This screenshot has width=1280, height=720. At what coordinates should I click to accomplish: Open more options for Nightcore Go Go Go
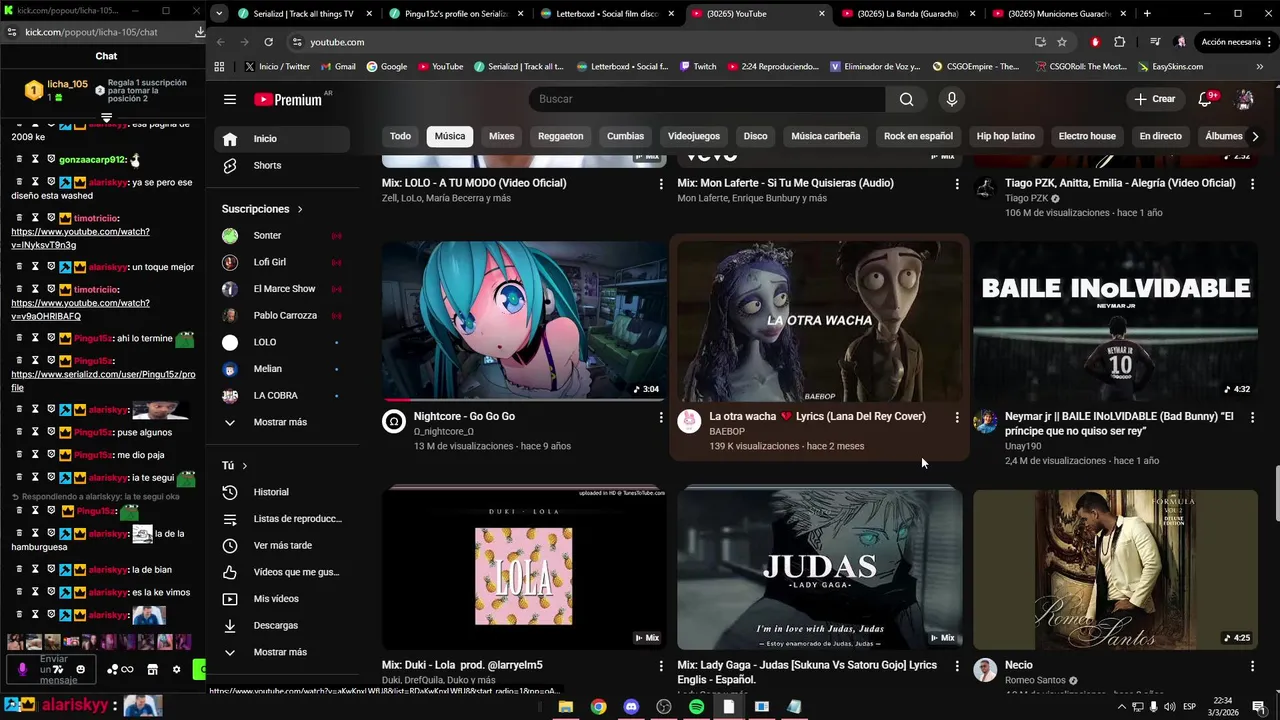pyautogui.click(x=661, y=417)
